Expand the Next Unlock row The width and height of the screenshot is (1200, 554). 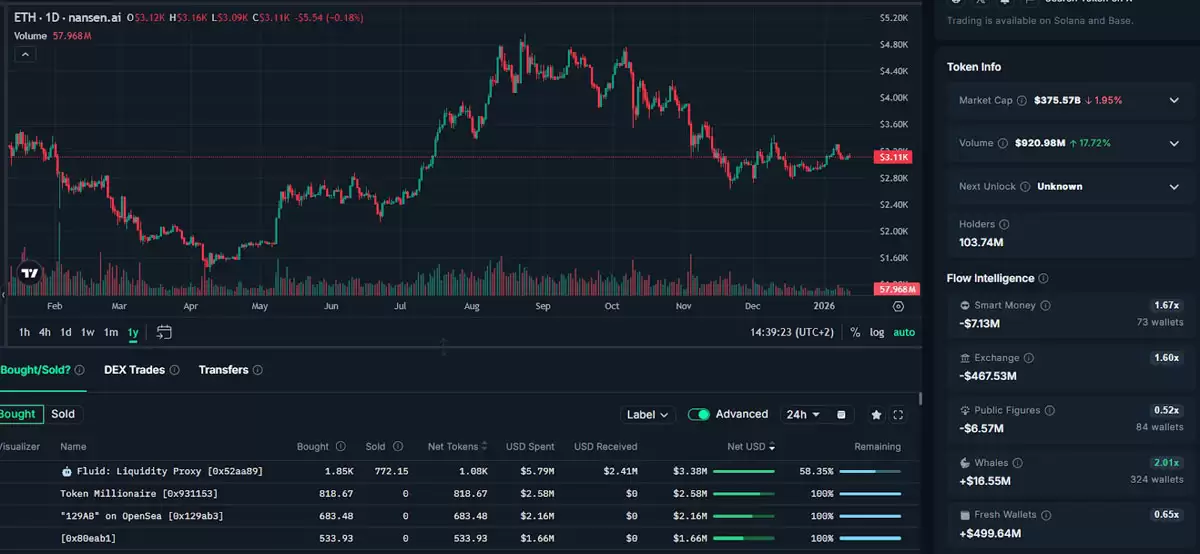tap(1174, 187)
